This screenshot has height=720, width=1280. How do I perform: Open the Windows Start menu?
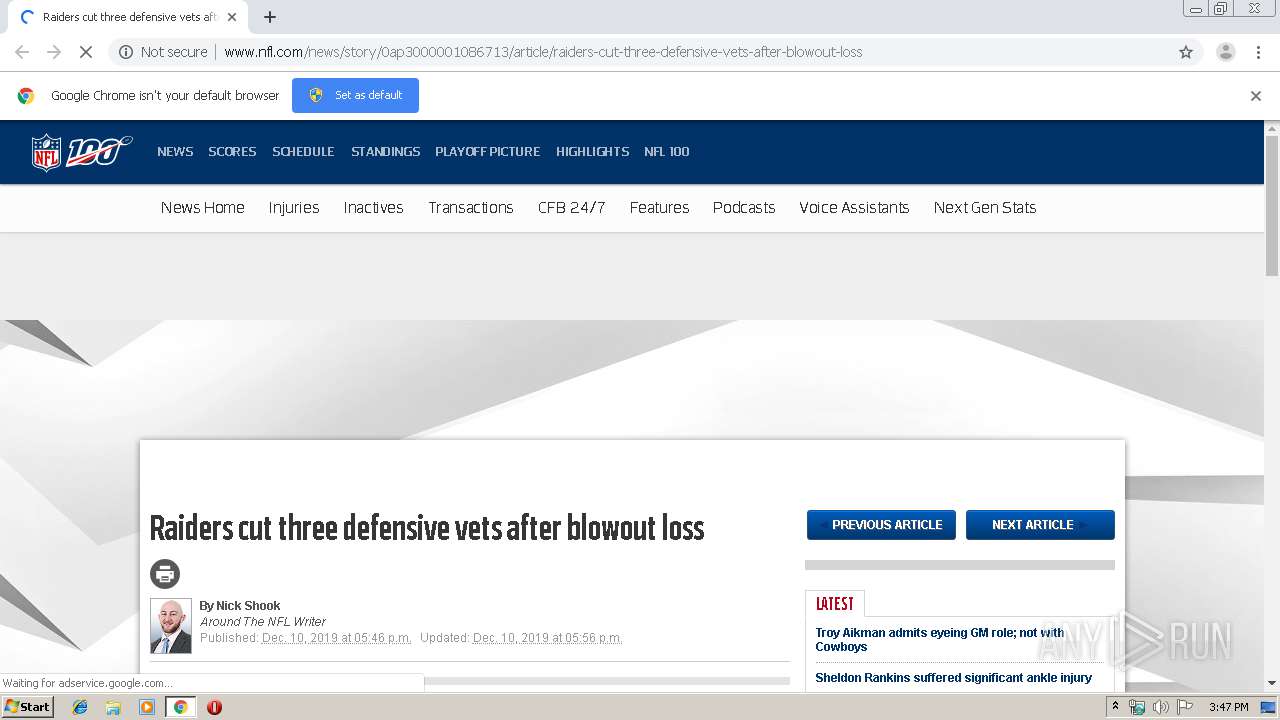pos(28,707)
